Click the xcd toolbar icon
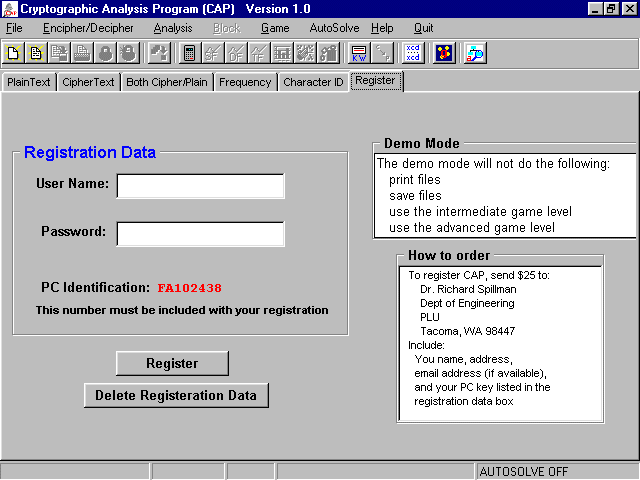640x480 pixels. [412, 53]
